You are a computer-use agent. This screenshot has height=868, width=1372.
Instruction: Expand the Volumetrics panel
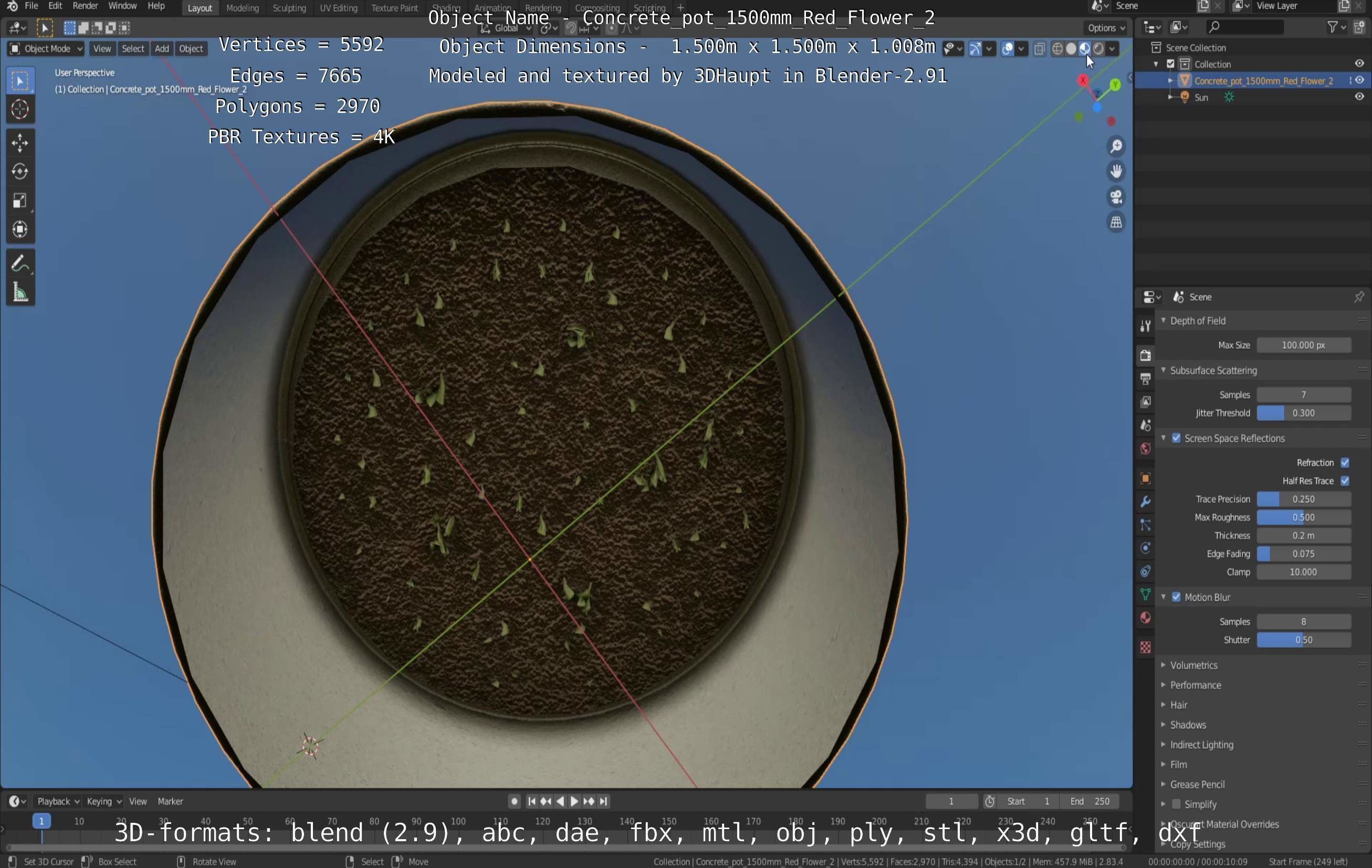coord(1193,665)
